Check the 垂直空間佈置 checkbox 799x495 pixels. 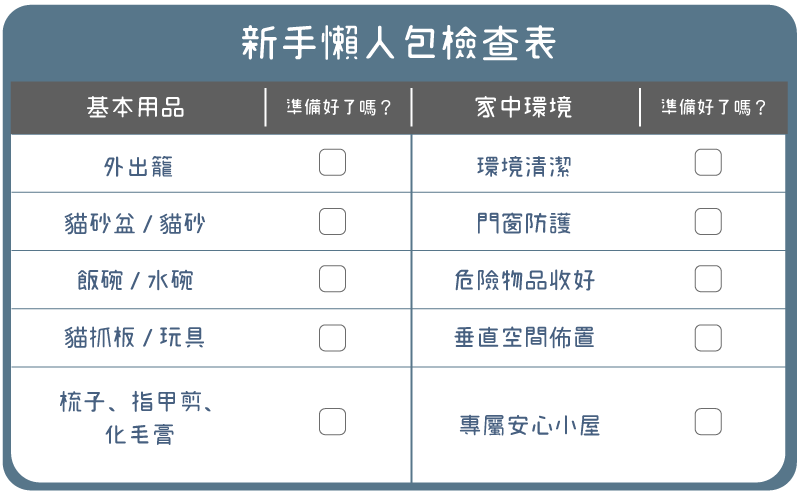(707, 337)
